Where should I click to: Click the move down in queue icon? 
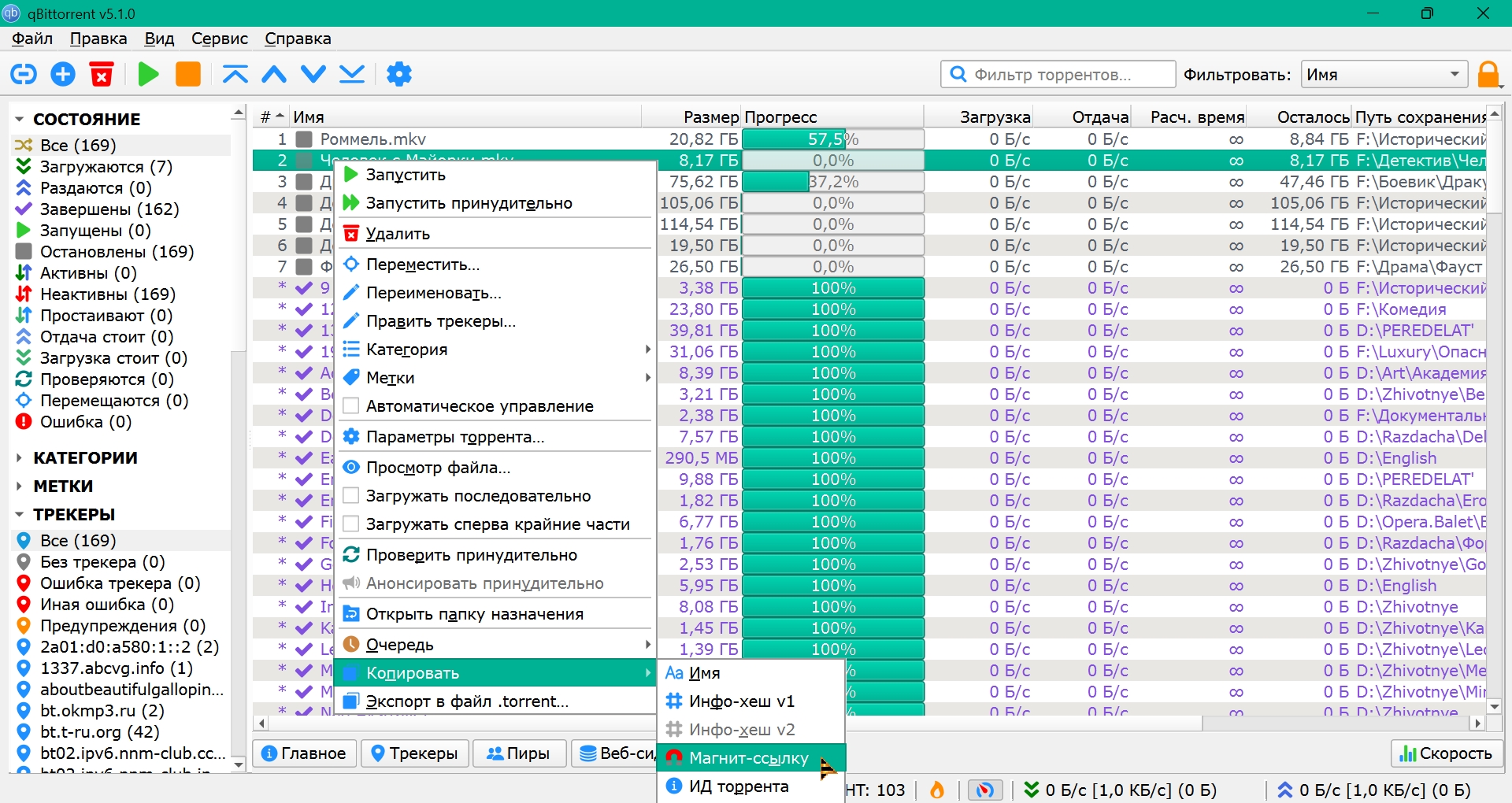tap(313, 74)
